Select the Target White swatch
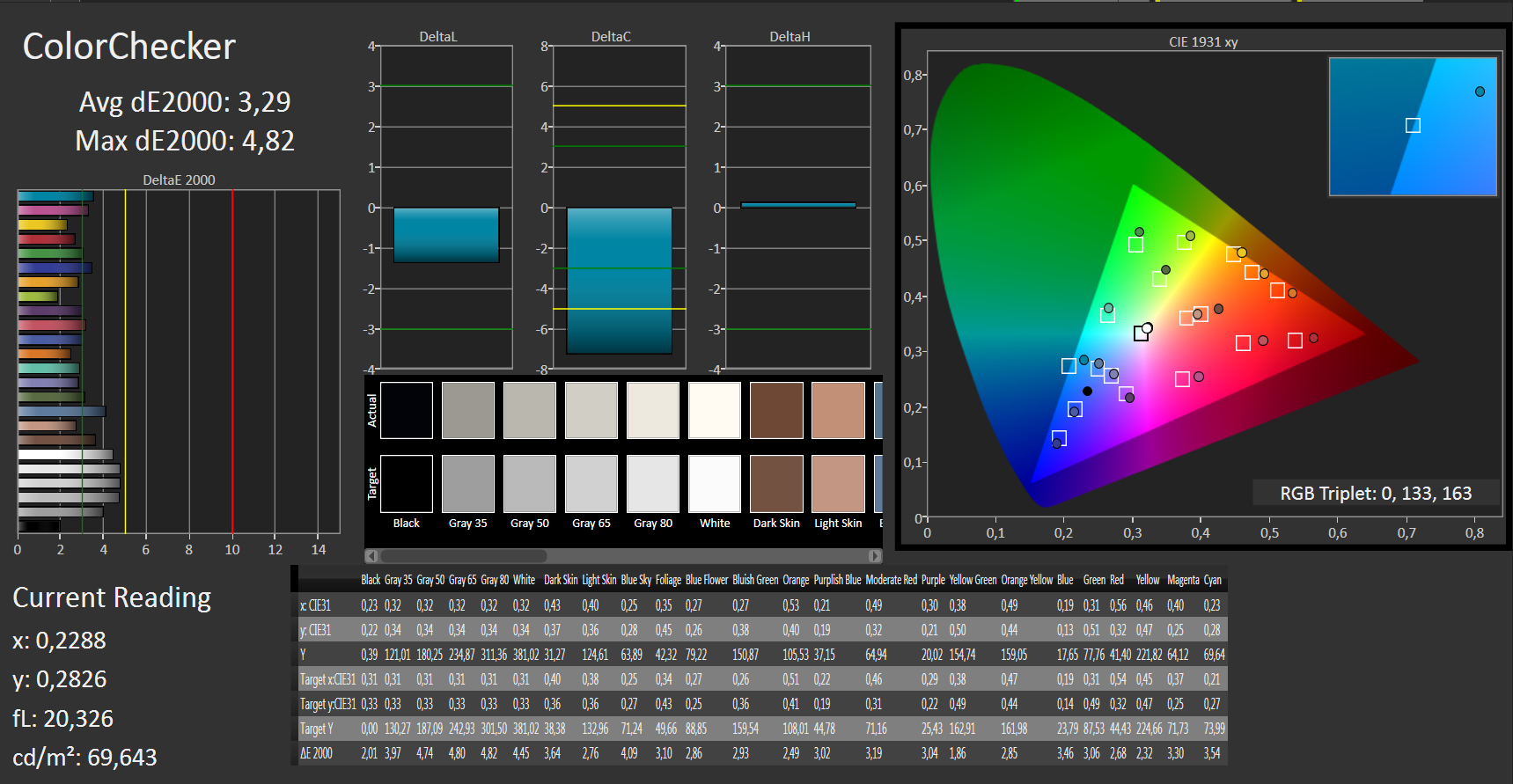The width and height of the screenshot is (1513, 784). click(715, 484)
